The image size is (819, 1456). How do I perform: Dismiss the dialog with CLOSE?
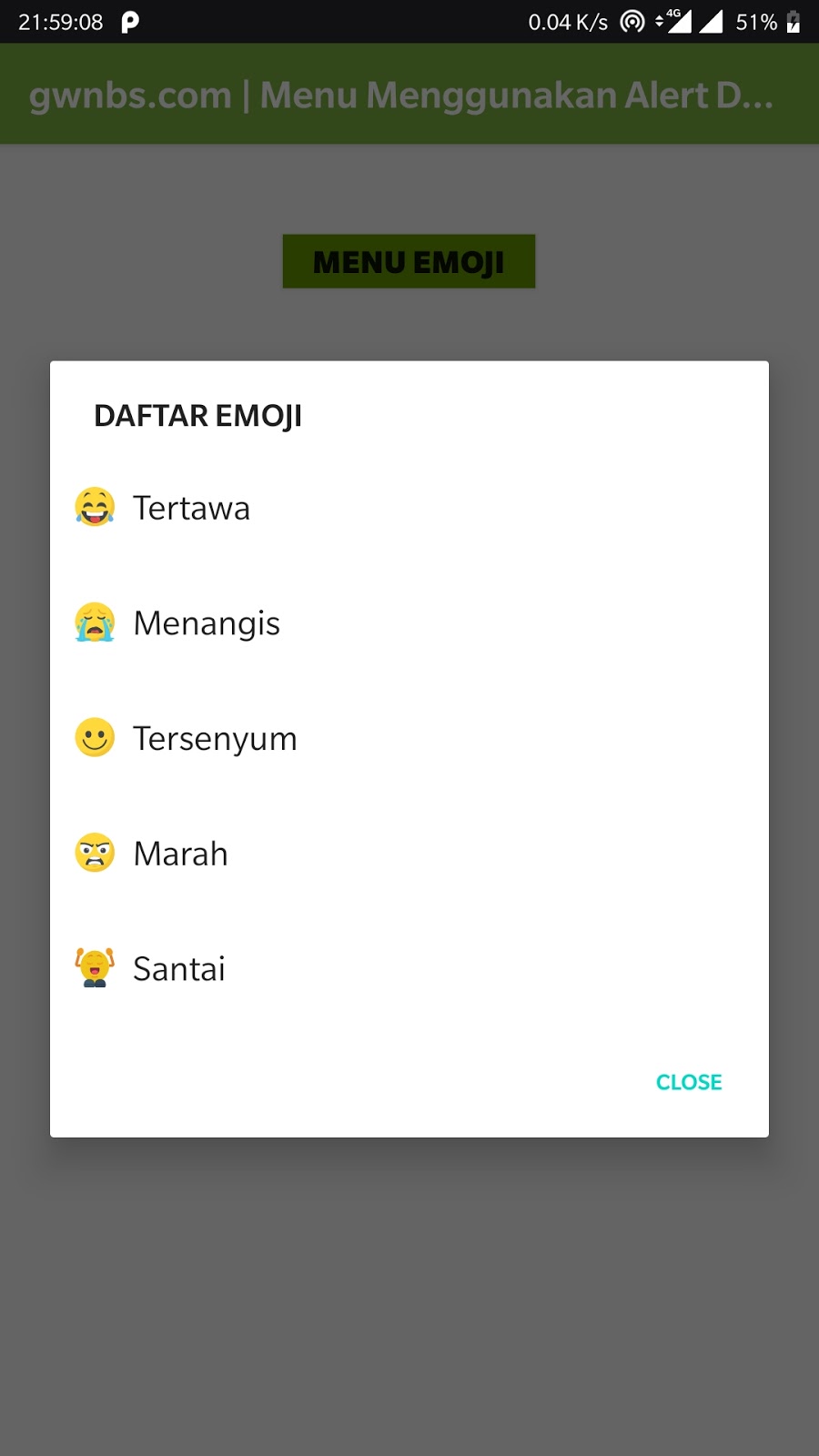click(x=689, y=1082)
